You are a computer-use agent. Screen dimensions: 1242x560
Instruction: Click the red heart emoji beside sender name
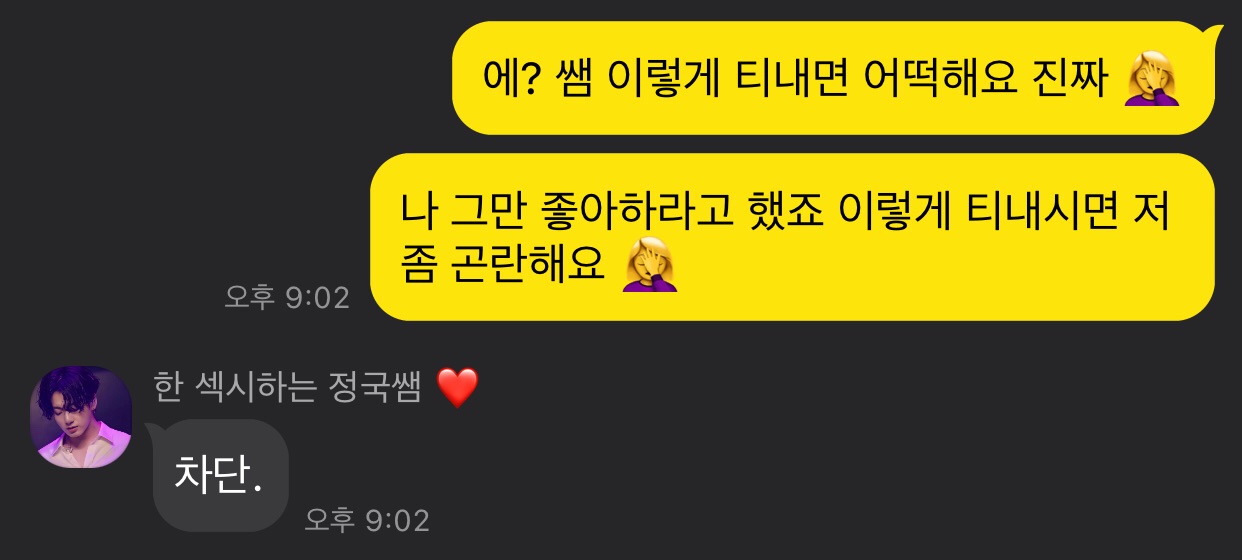[x=459, y=388]
